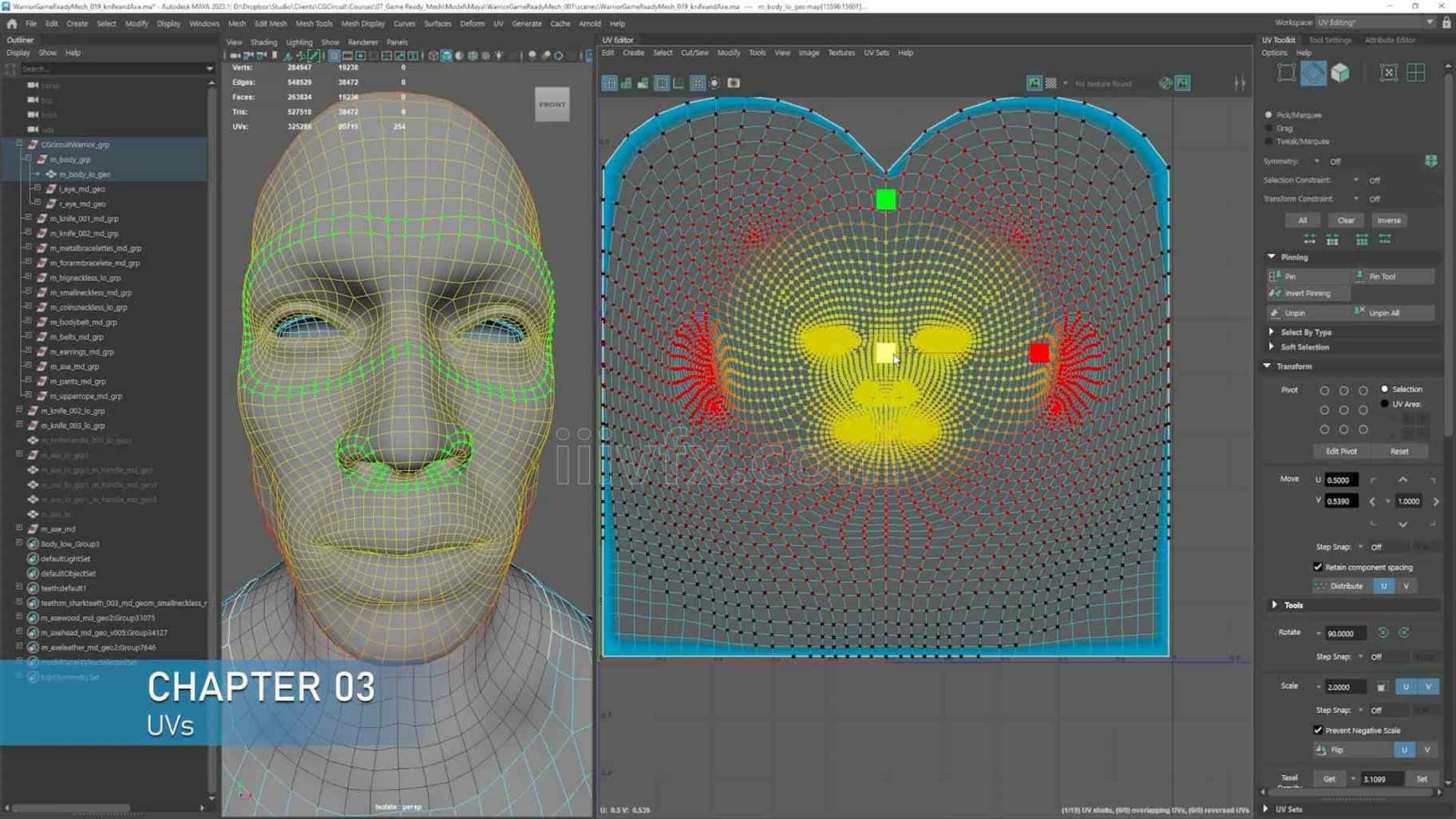Click the FRONT view cube in viewport
The width and height of the screenshot is (1456, 819).
(x=552, y=105)
